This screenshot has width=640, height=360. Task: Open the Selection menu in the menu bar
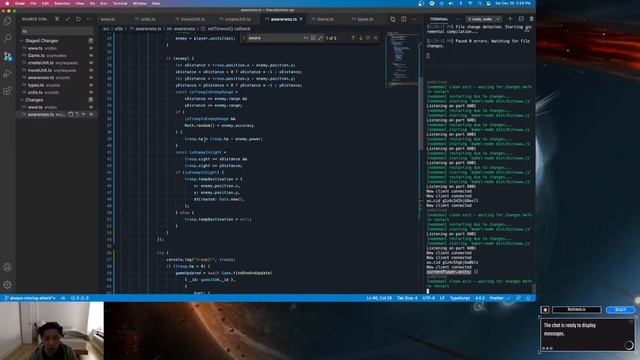tap(62, 3)
